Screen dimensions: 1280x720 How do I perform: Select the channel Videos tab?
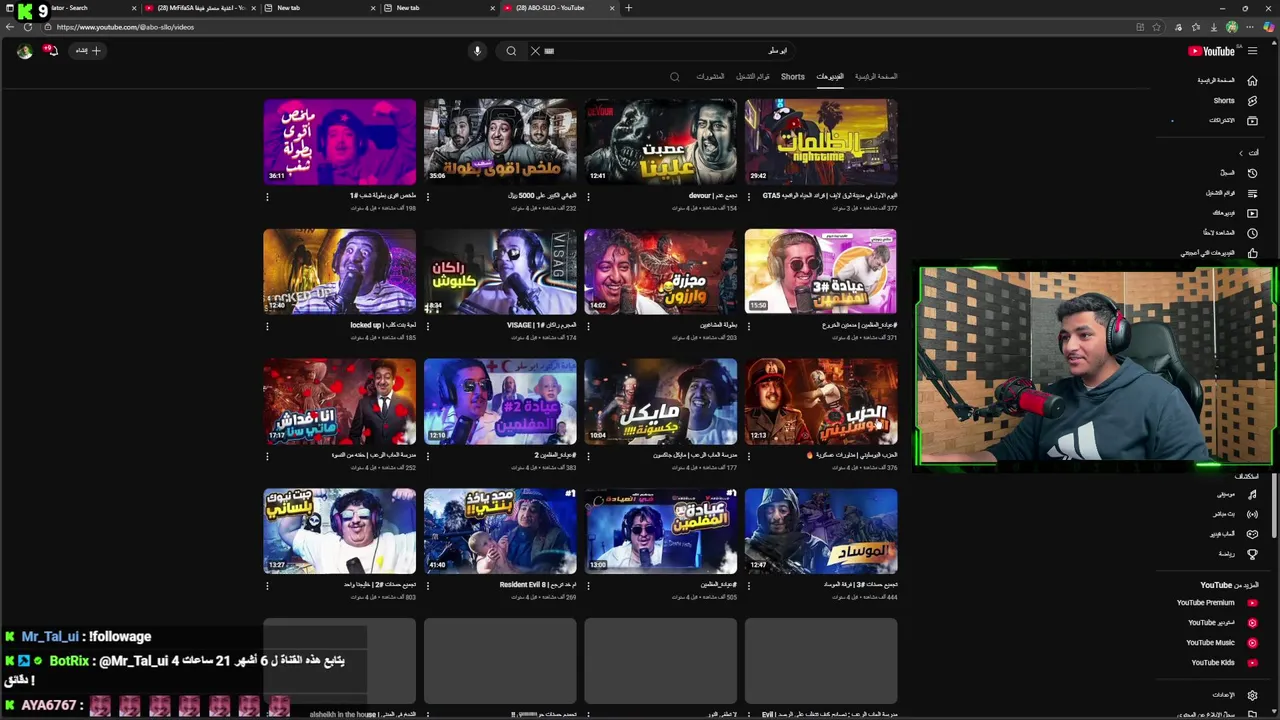830,77
